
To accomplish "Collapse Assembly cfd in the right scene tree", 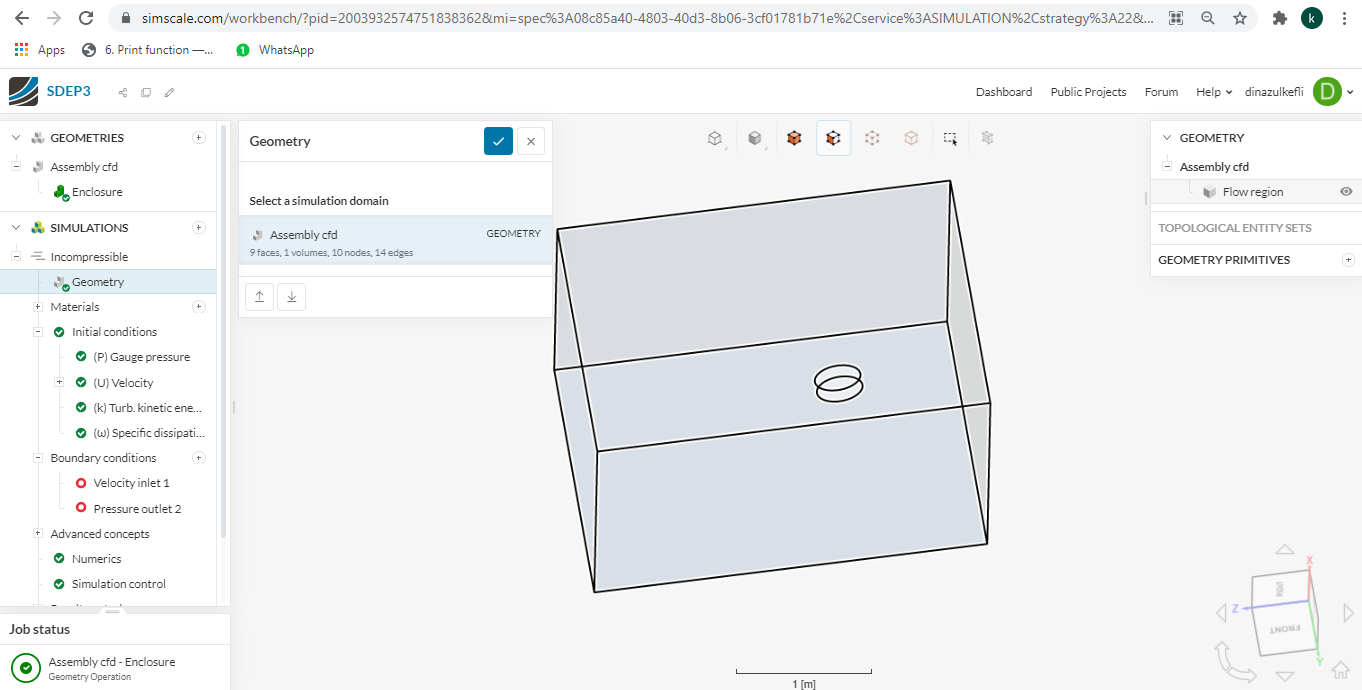I will [x=1167, y=167].
